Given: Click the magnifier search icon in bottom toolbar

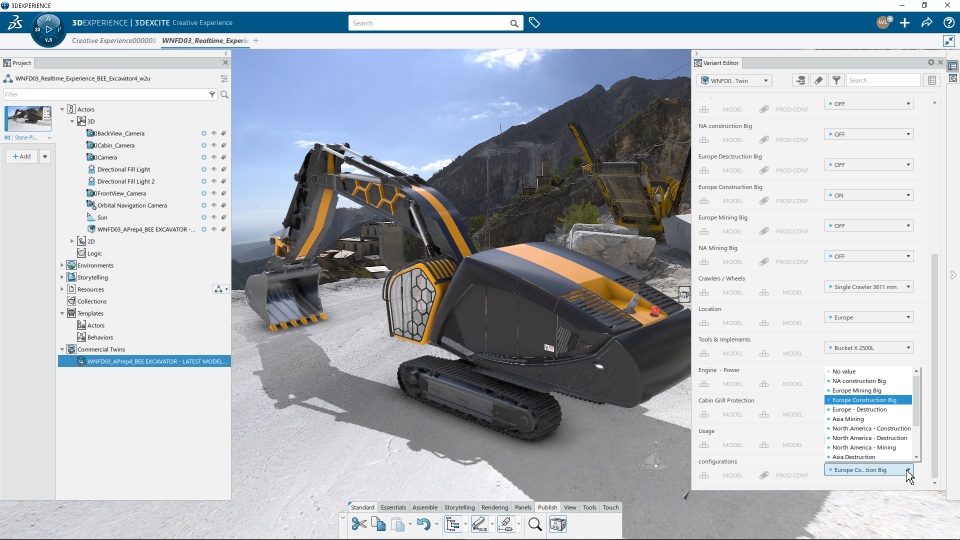Looking at the screenshot, I should (535, 524).
